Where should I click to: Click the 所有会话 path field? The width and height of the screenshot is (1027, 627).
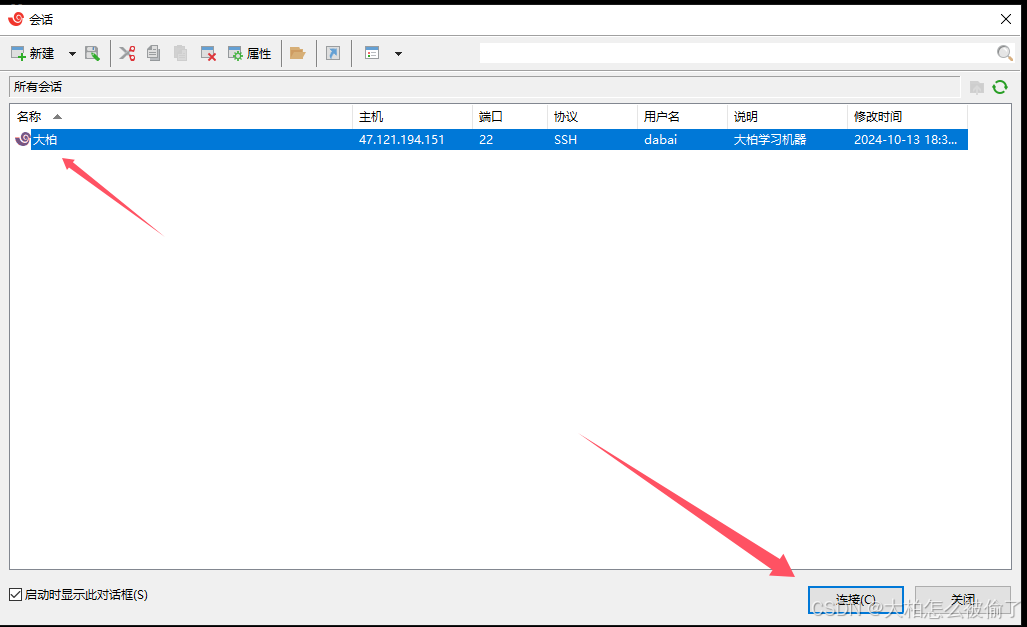pyautogui.click(x=485, y=86)
